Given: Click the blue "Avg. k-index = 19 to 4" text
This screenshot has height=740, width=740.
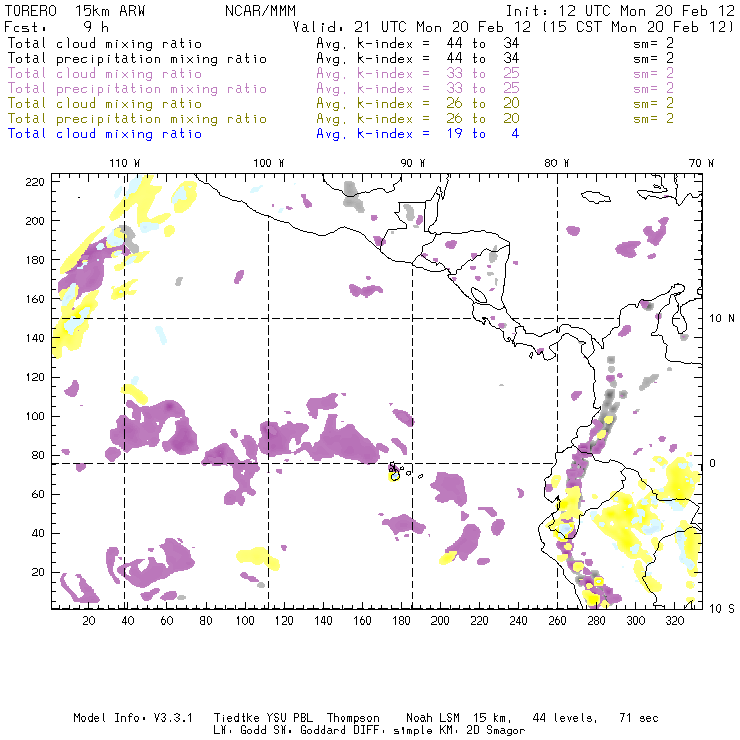Looking at the screenshot, I should pos(418,134).
